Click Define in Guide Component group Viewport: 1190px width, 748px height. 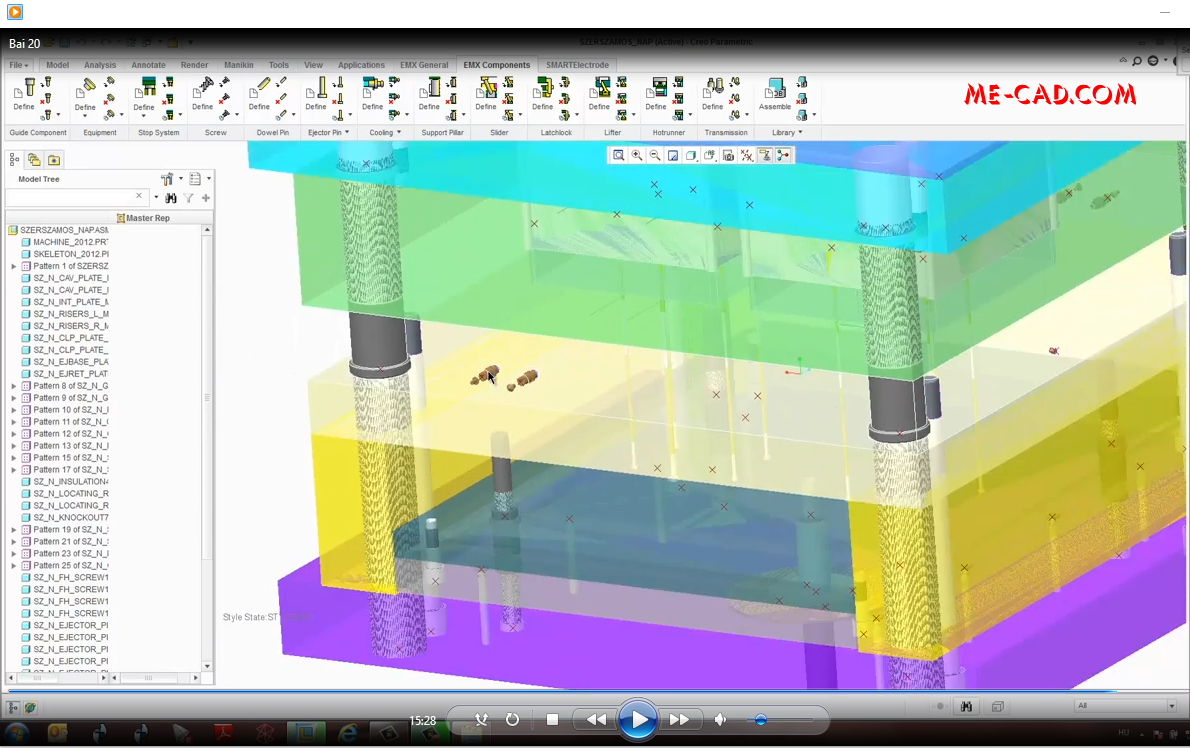coord(21,103)
